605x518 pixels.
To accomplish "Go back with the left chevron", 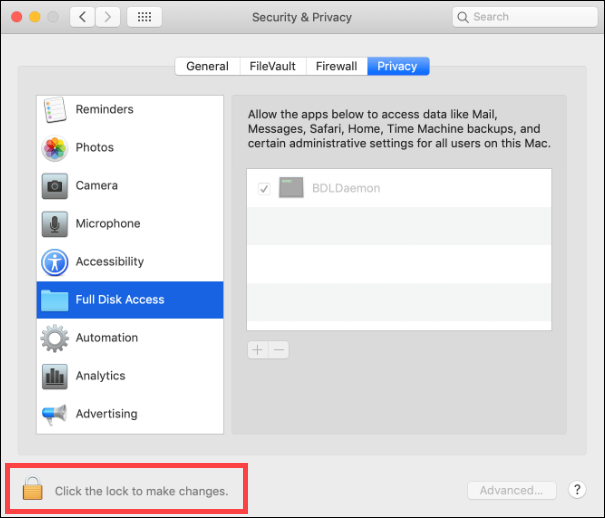I will 82,17.
